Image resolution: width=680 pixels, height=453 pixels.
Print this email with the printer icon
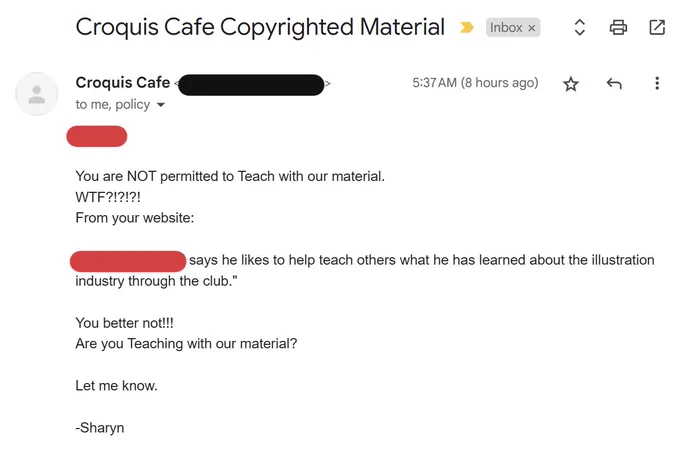click(x=618, y=27)
